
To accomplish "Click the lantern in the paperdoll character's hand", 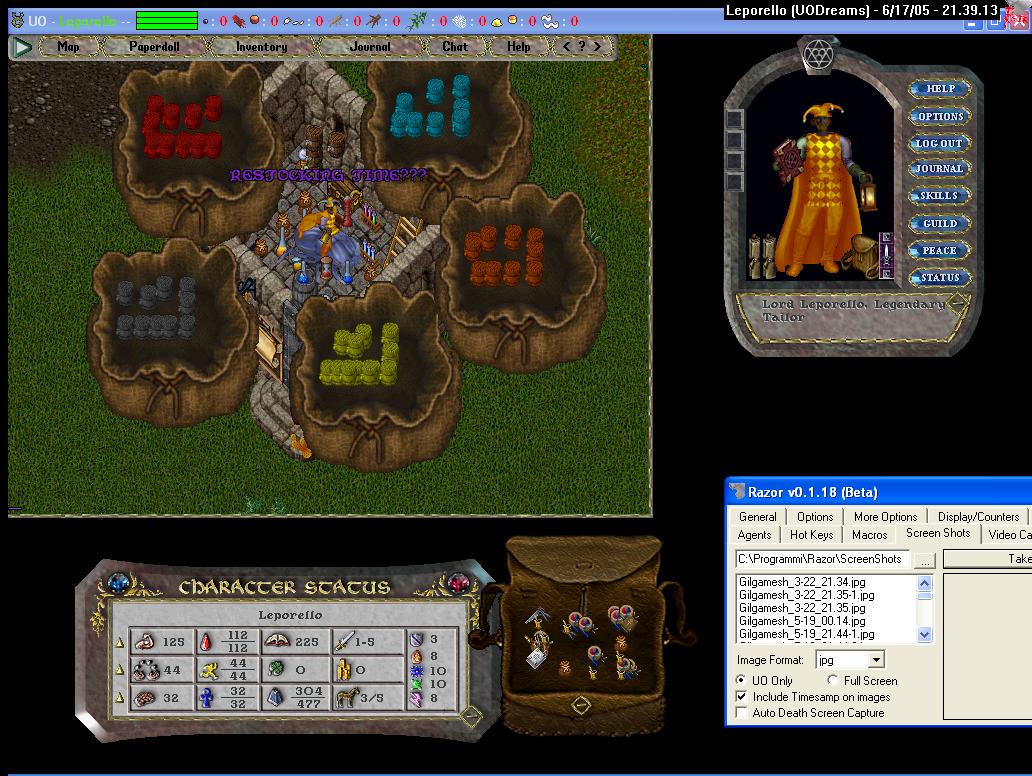I will coord(868,192).
